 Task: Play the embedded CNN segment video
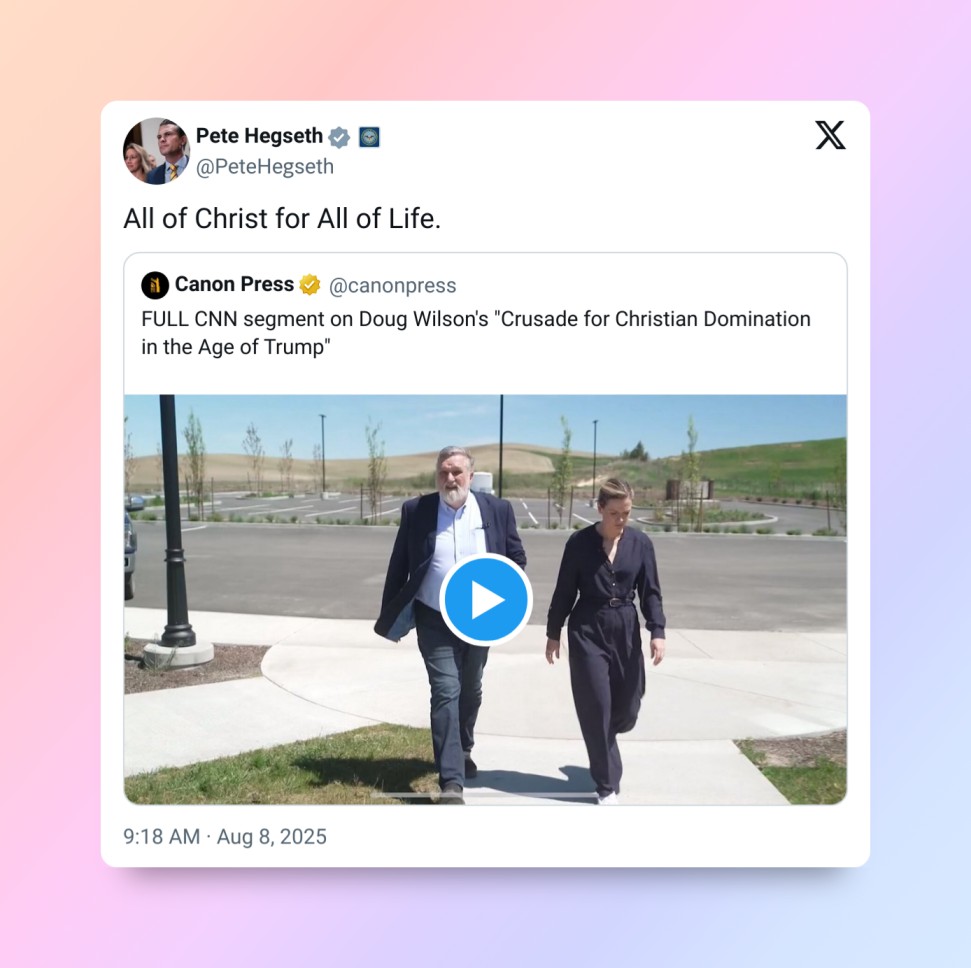pos(486,600)
